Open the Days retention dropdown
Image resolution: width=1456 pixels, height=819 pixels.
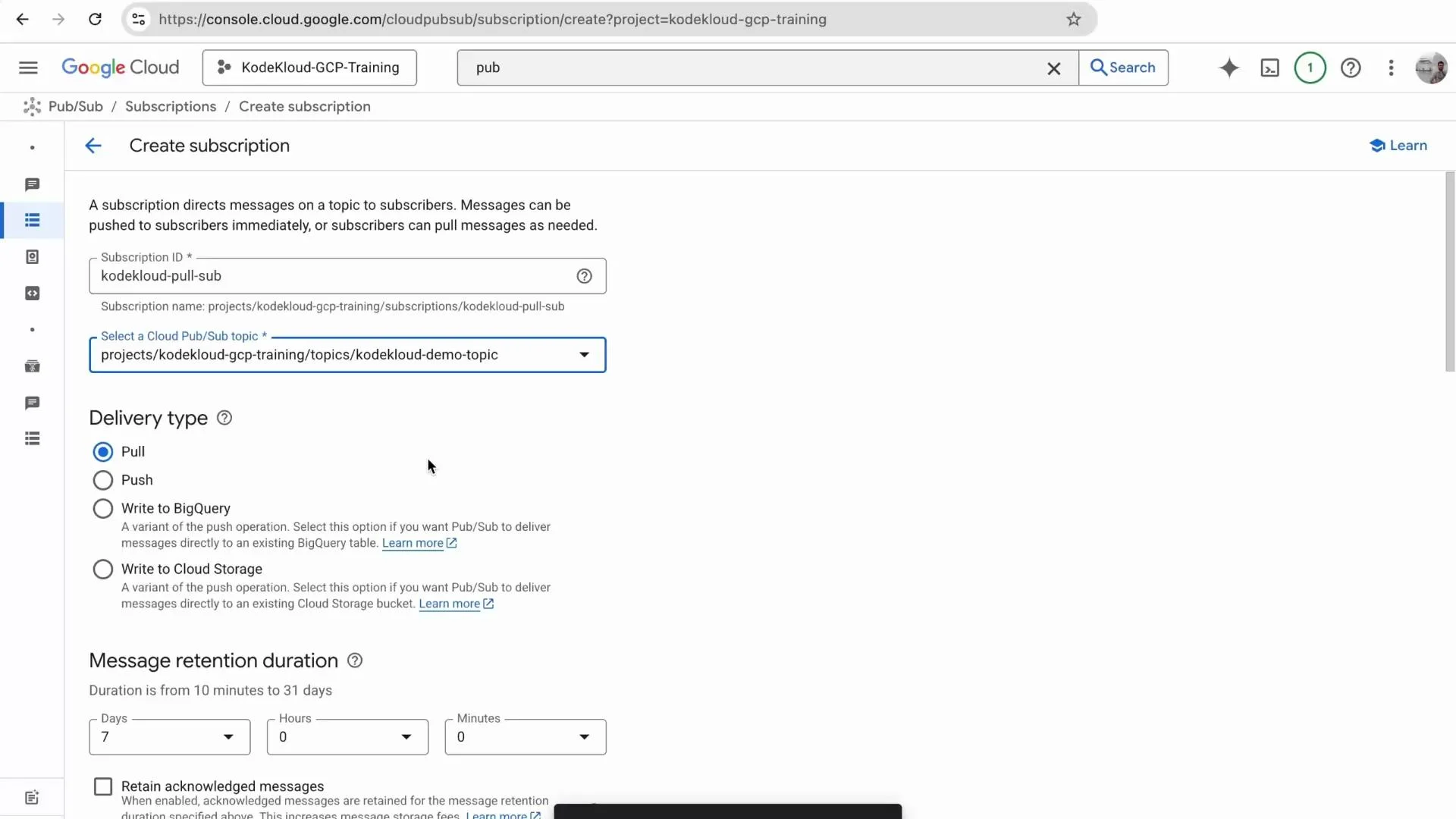[170, 737]
